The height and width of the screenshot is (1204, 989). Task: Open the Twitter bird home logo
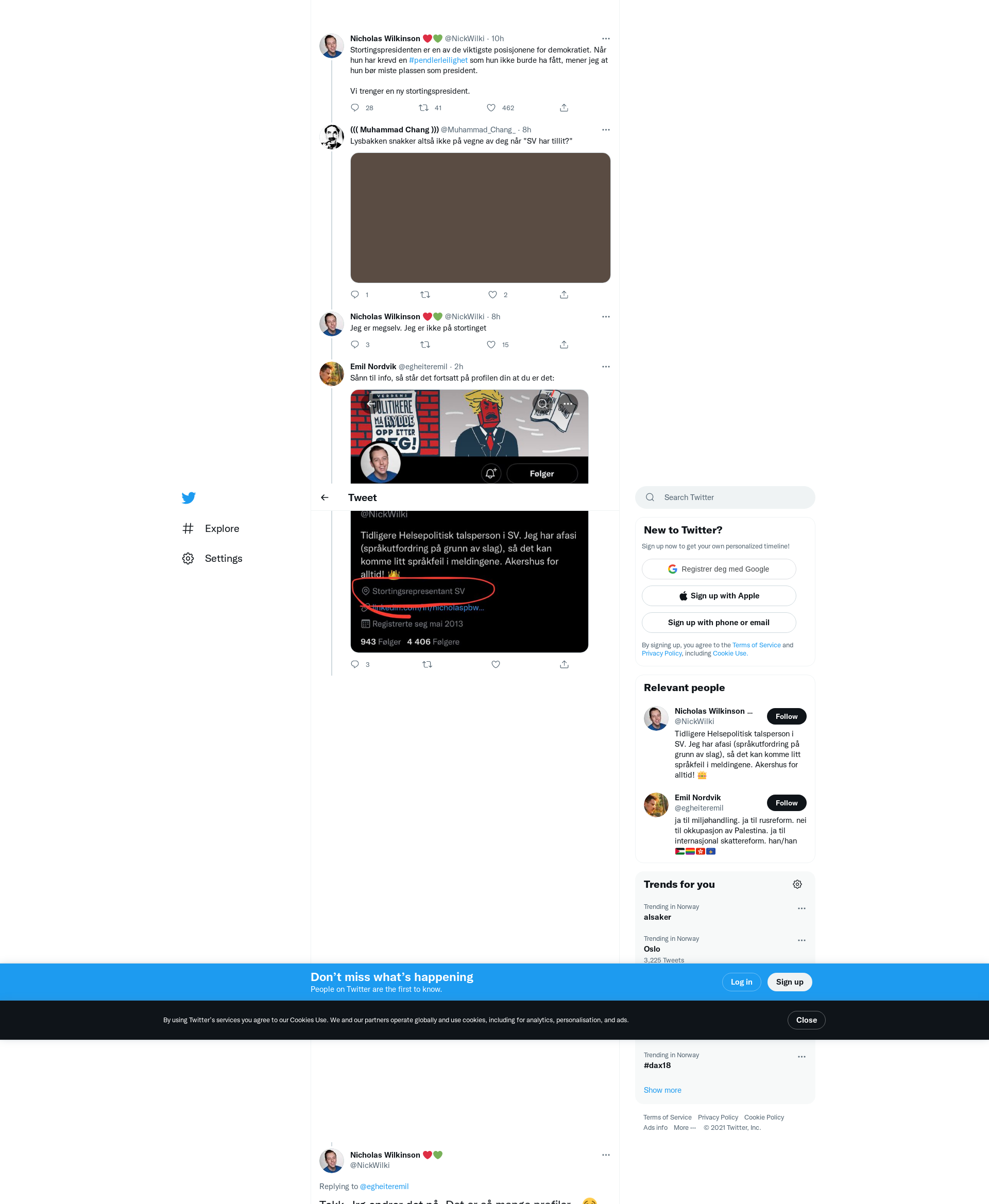[x=189, y=498]
